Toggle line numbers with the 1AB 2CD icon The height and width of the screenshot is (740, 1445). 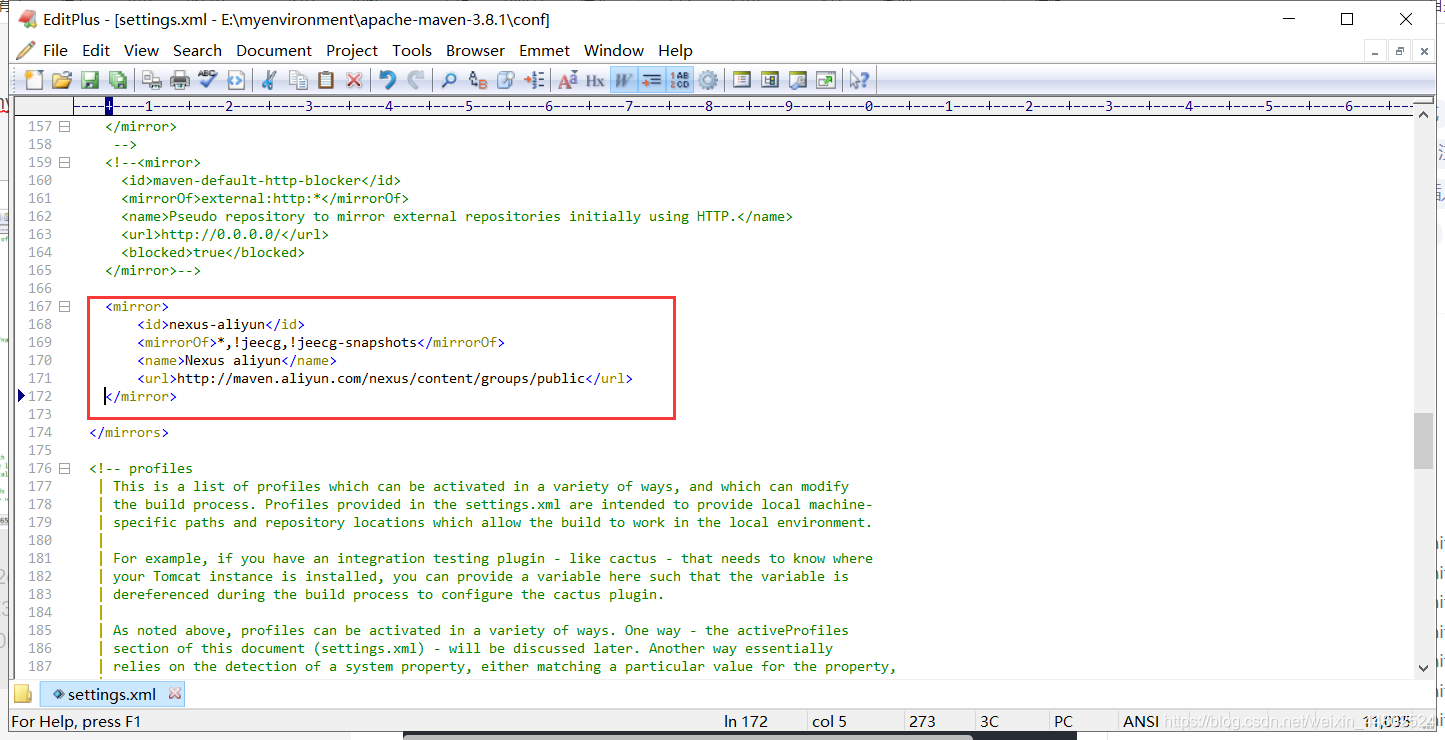coord(680,80)
